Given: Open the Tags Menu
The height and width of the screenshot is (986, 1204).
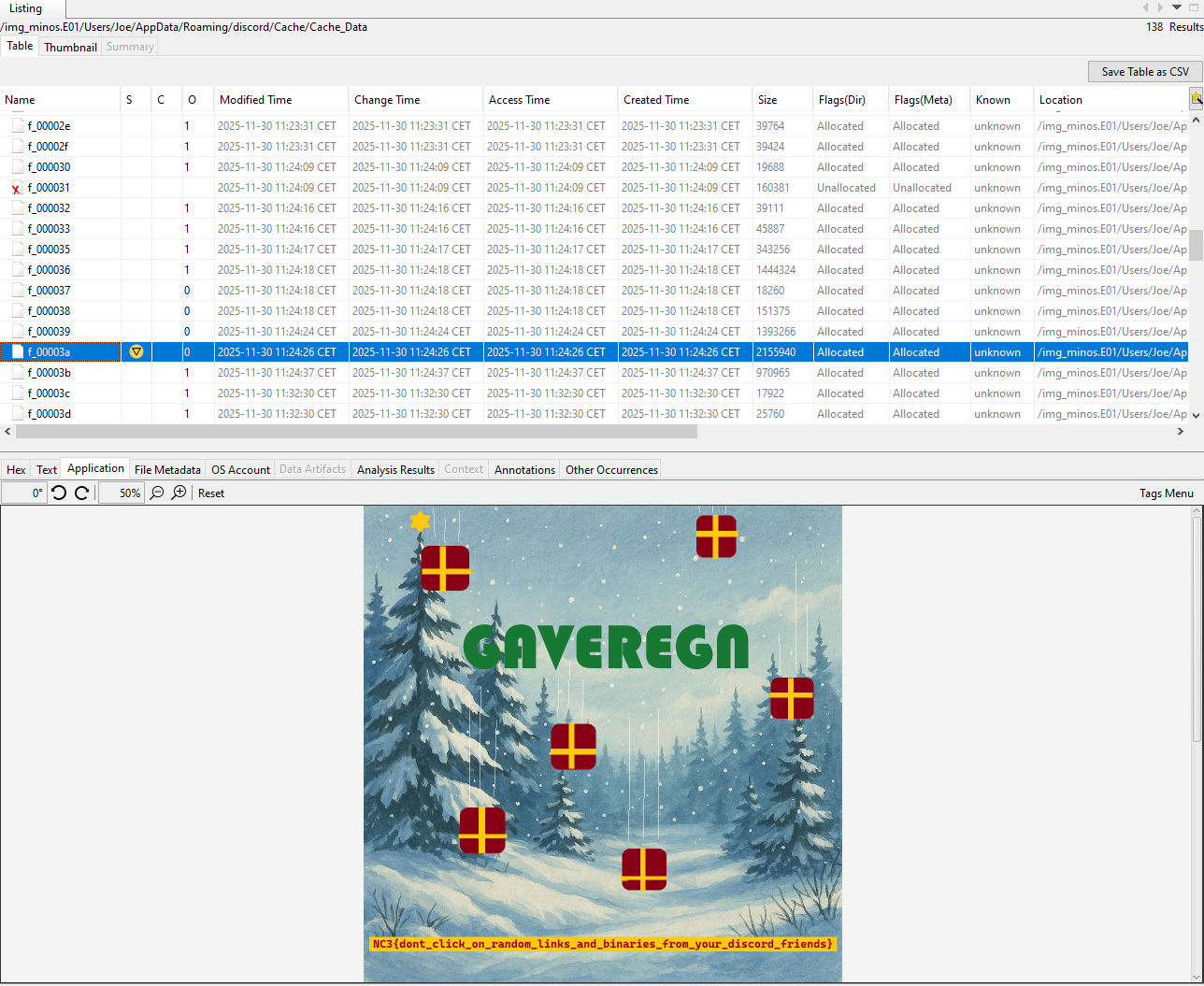Looking at the screenshot, I should (1166, 493).
